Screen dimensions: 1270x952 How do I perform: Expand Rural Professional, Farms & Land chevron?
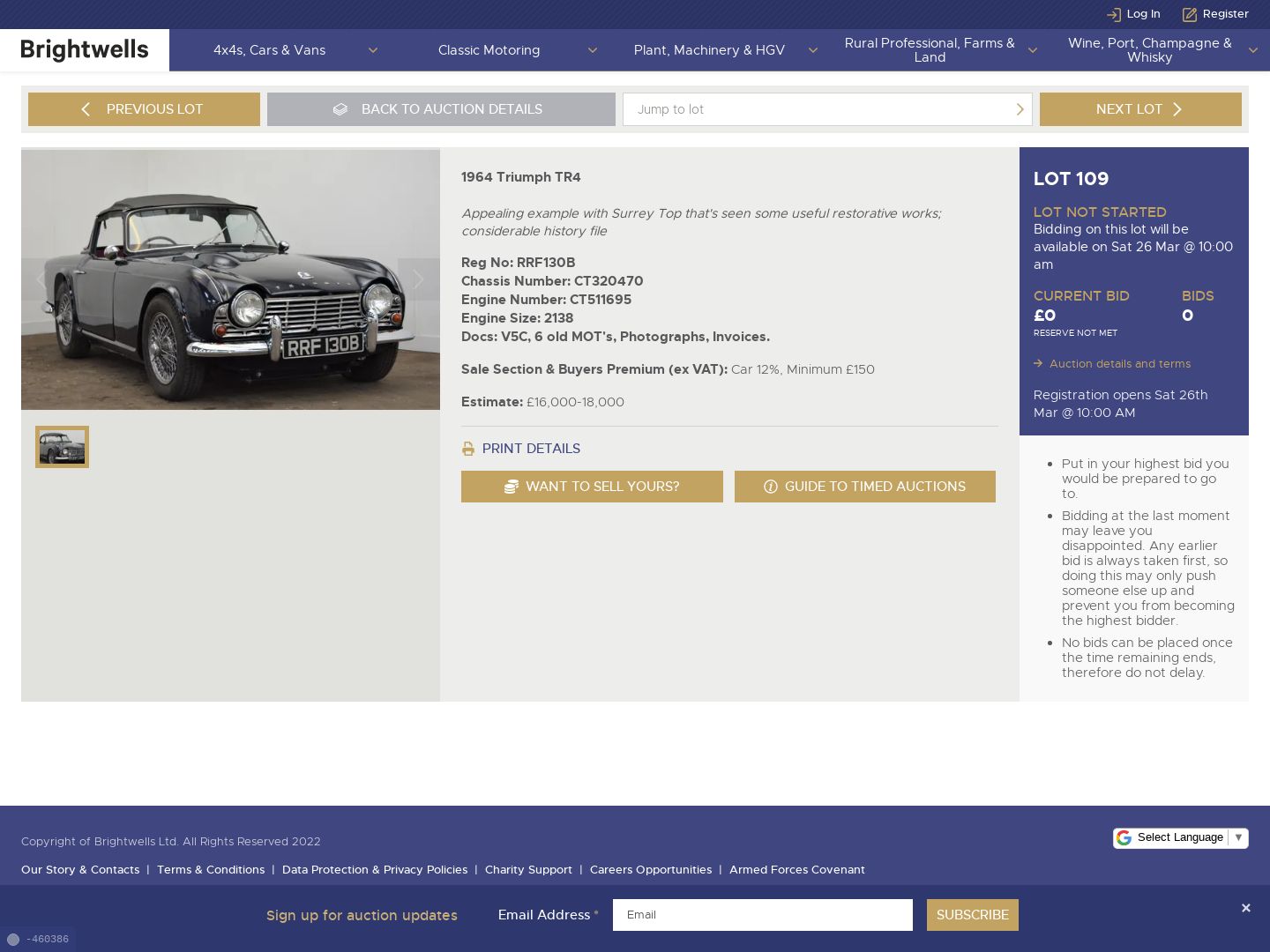(1033, 50)
